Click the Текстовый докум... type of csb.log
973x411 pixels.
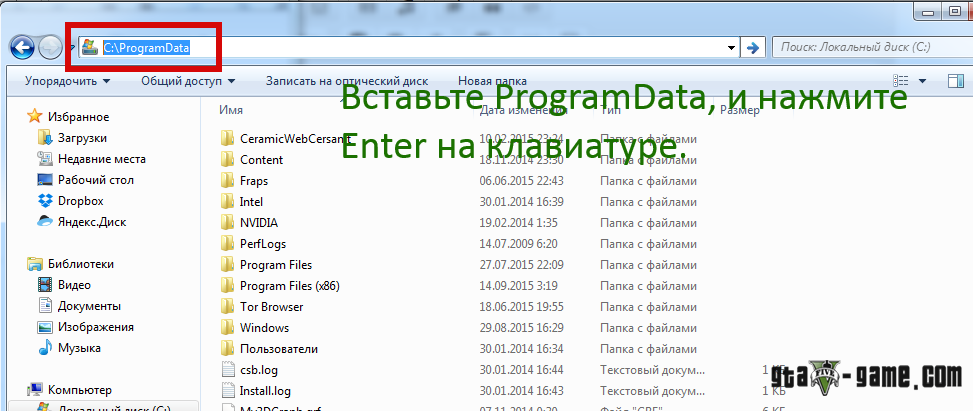(x=653, y=370)
